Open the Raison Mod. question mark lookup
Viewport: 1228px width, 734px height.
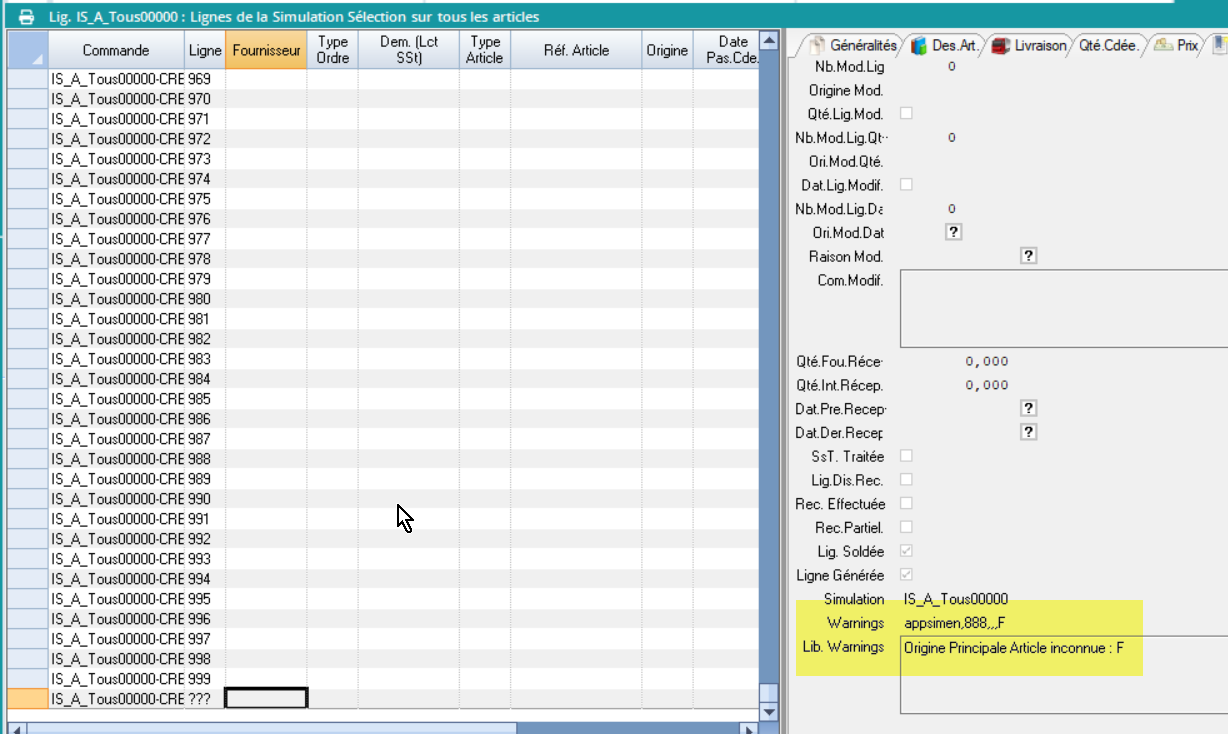pyautogui.click(x=1028, y=256)
